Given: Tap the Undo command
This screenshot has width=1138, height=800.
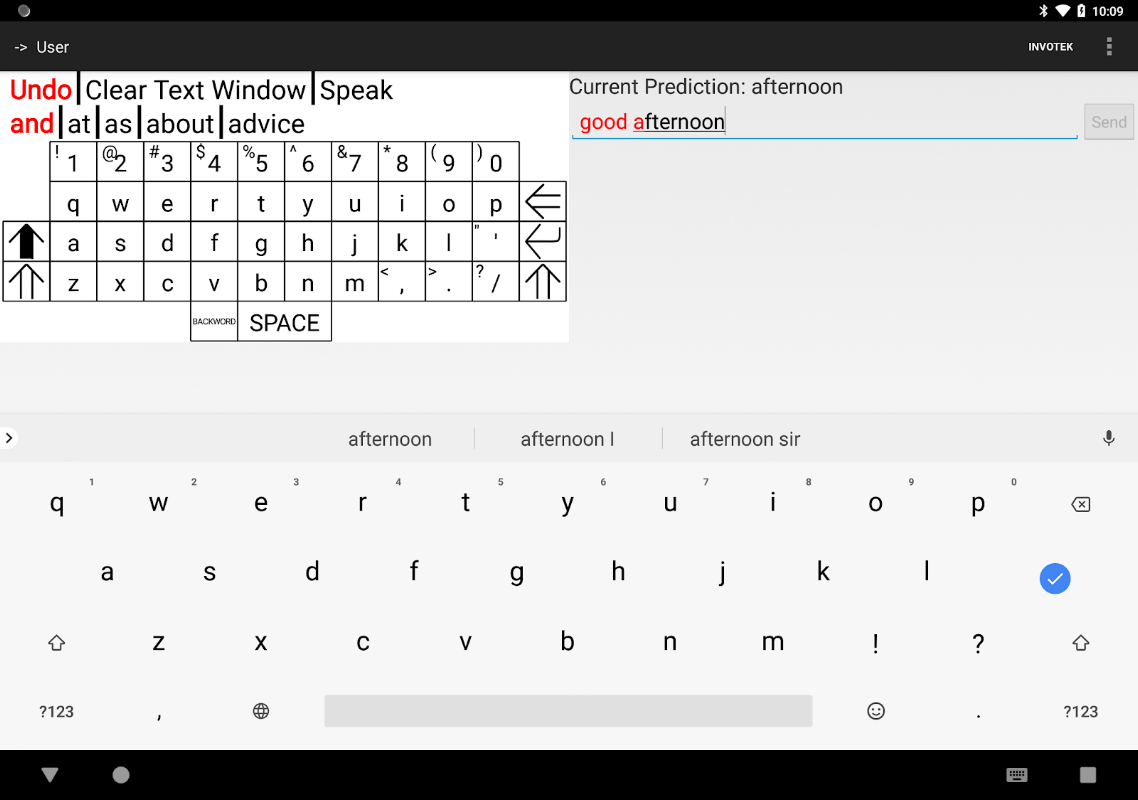Looking at the screenshot, I should point(41,90).
